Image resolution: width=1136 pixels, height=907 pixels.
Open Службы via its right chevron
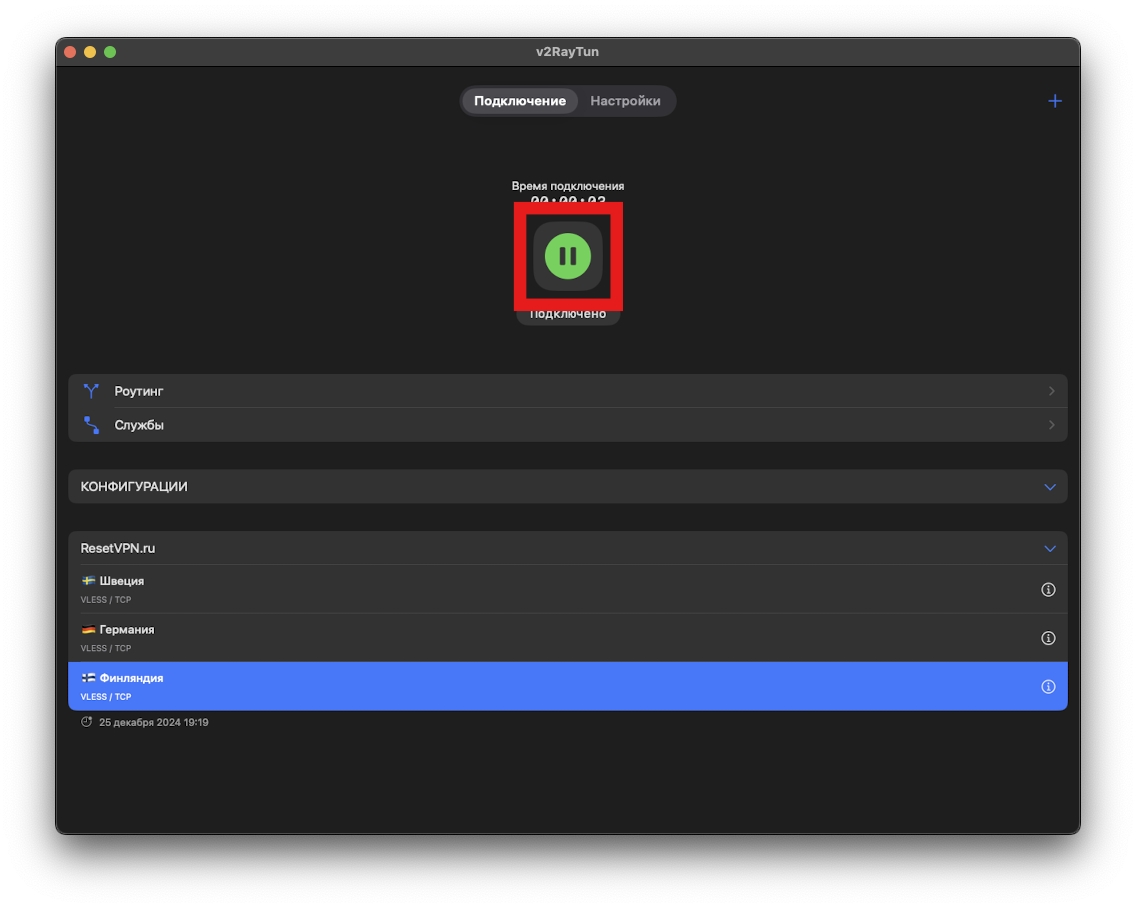pos(1051,425)
